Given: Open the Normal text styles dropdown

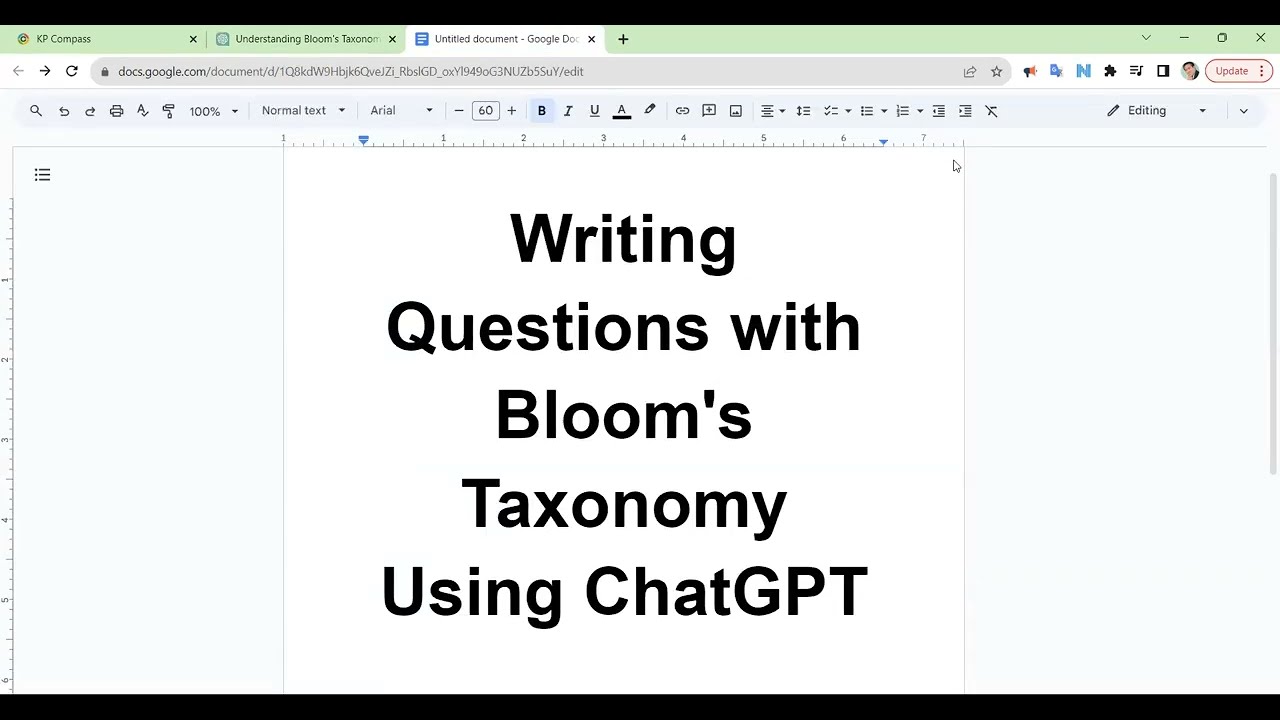Looking at the screenshot, I should (303, 111).
